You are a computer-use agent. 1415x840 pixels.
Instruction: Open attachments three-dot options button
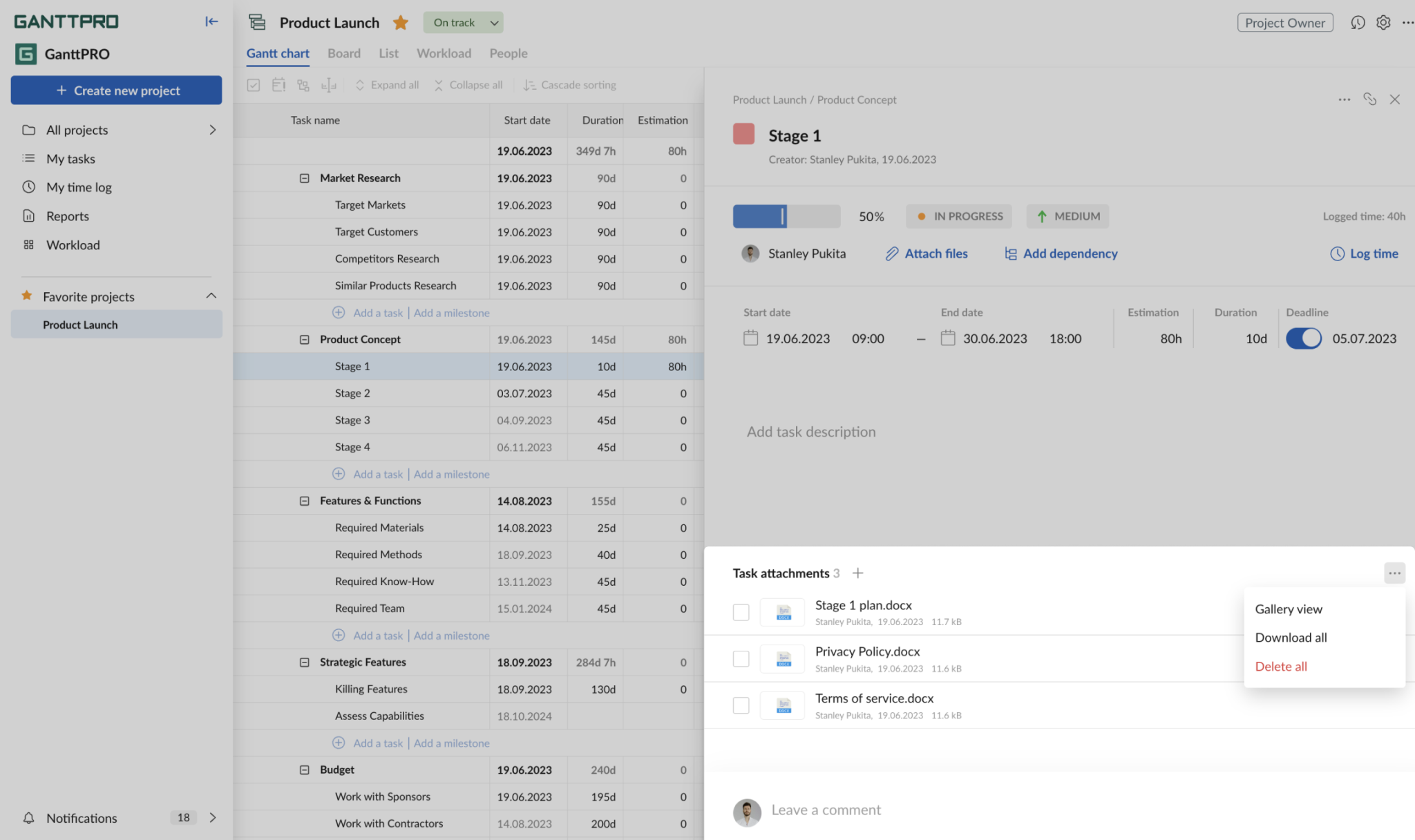[x=1394, y=573]
